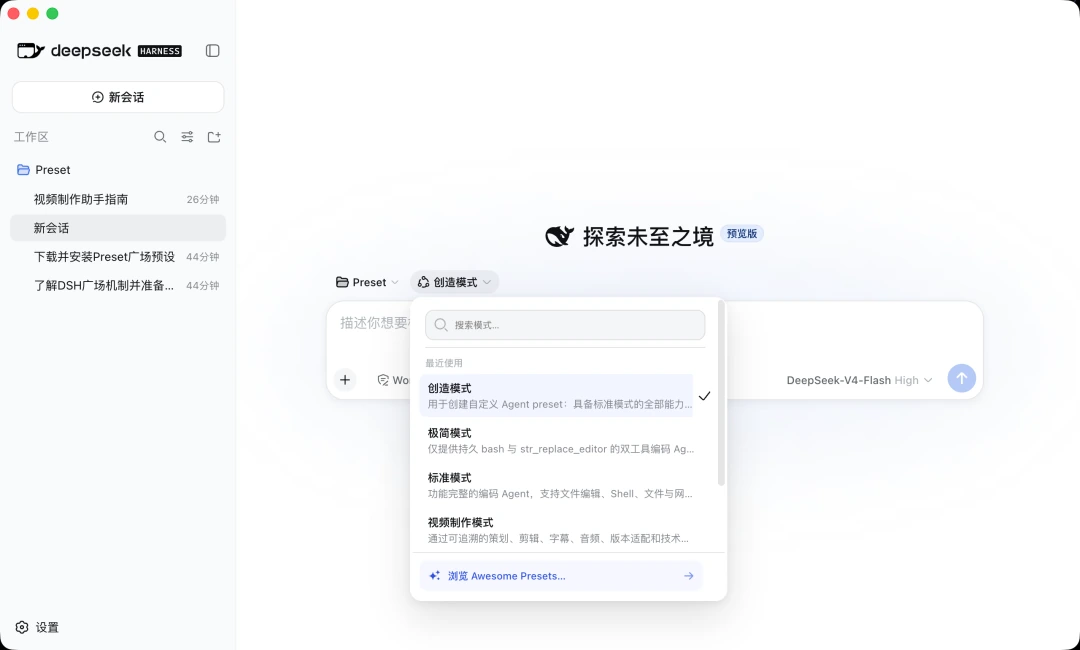This screenshot has width=1080, height=650.
Task: Expand the Preset workspace dropdown above input
Action: coord(367,282)
